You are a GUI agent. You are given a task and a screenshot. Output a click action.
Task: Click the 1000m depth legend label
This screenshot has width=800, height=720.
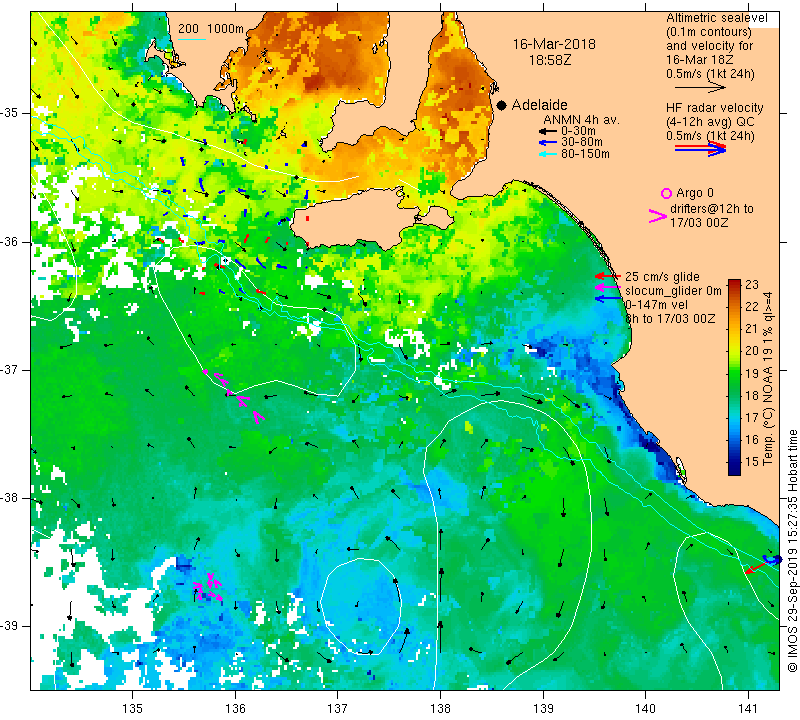click(226, 29)
